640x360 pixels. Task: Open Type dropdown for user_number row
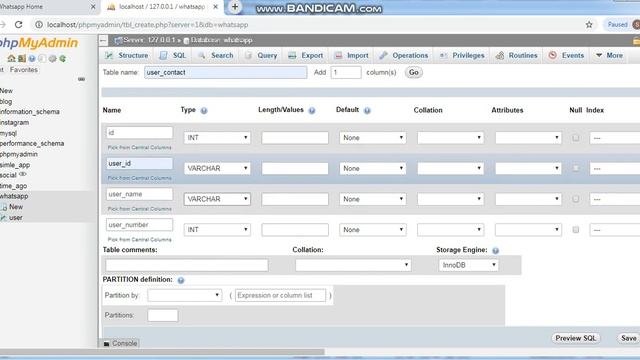[x=217, y=230]
